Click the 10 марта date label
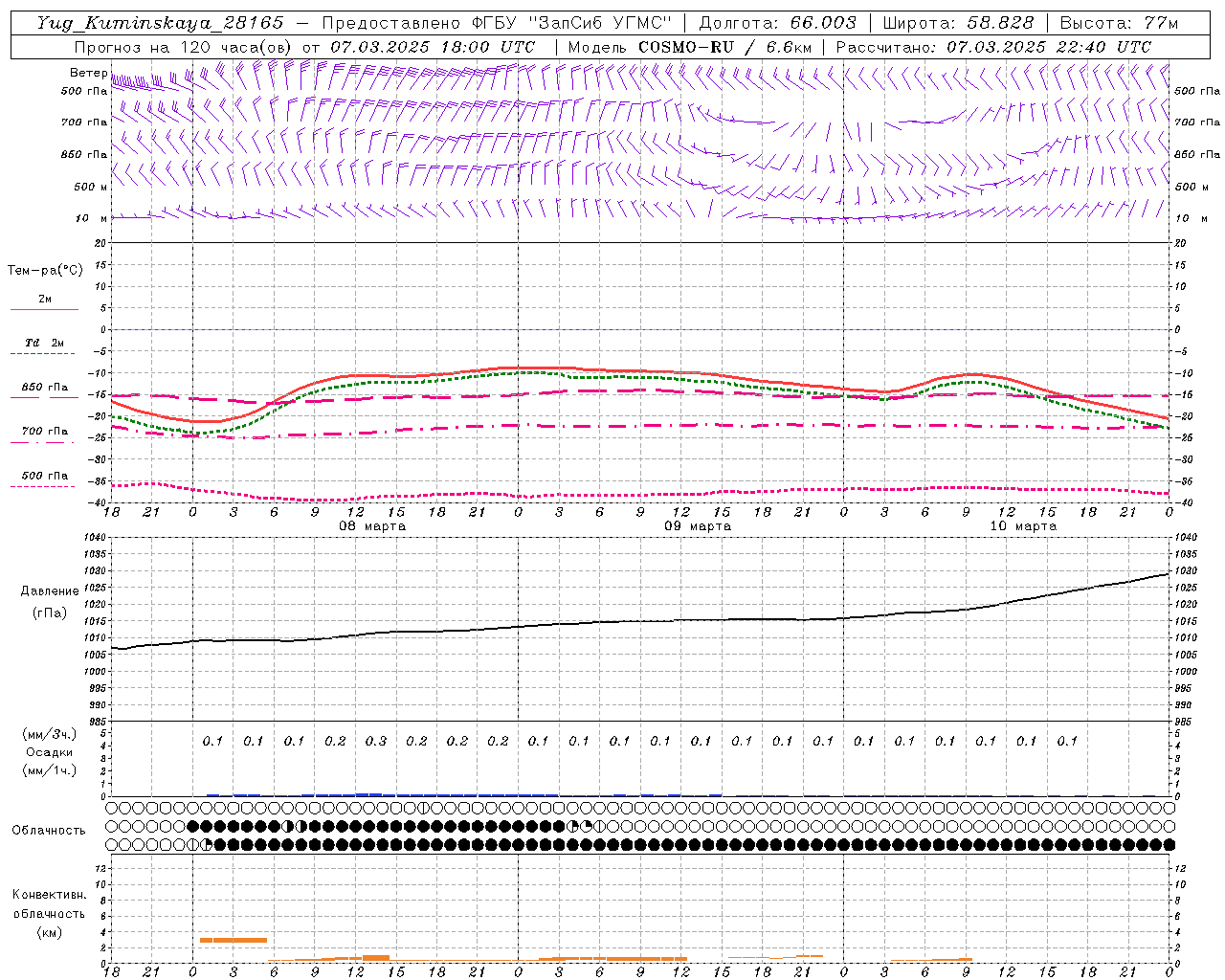Screen dimensions: 1225x980 pyautogui.click(x=1023, y=526)
